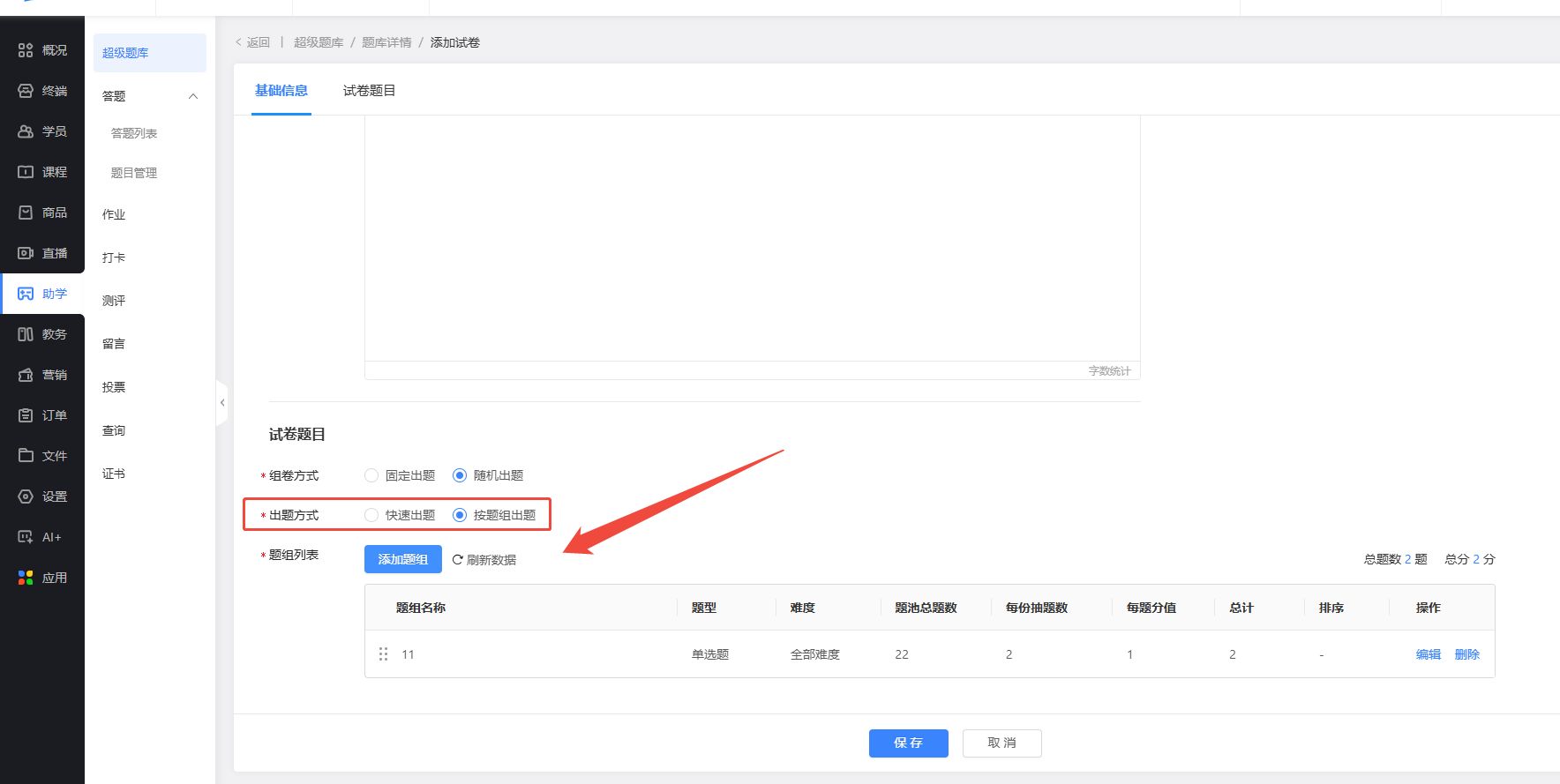This screenshot has width=1560, height=784.
Task: Click 删除 link for row 11
Action: click(1467, 654)
